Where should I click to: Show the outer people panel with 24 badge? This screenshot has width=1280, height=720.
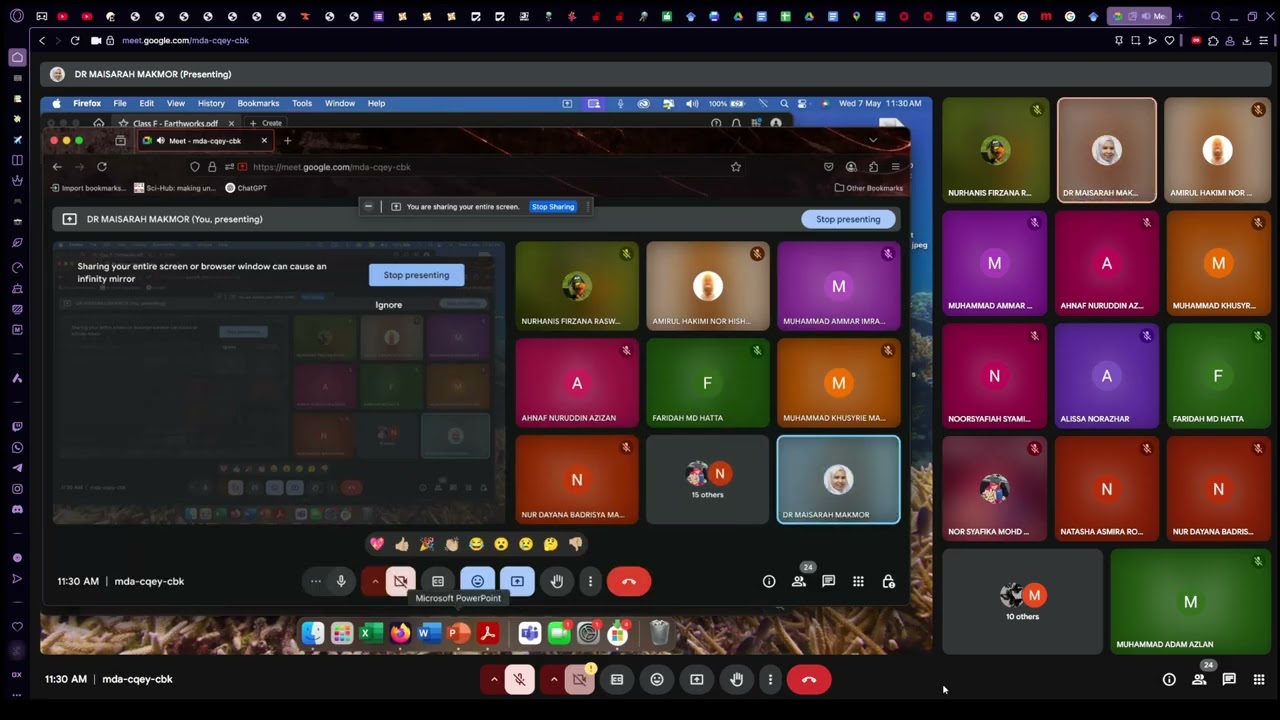[1199, 680]
